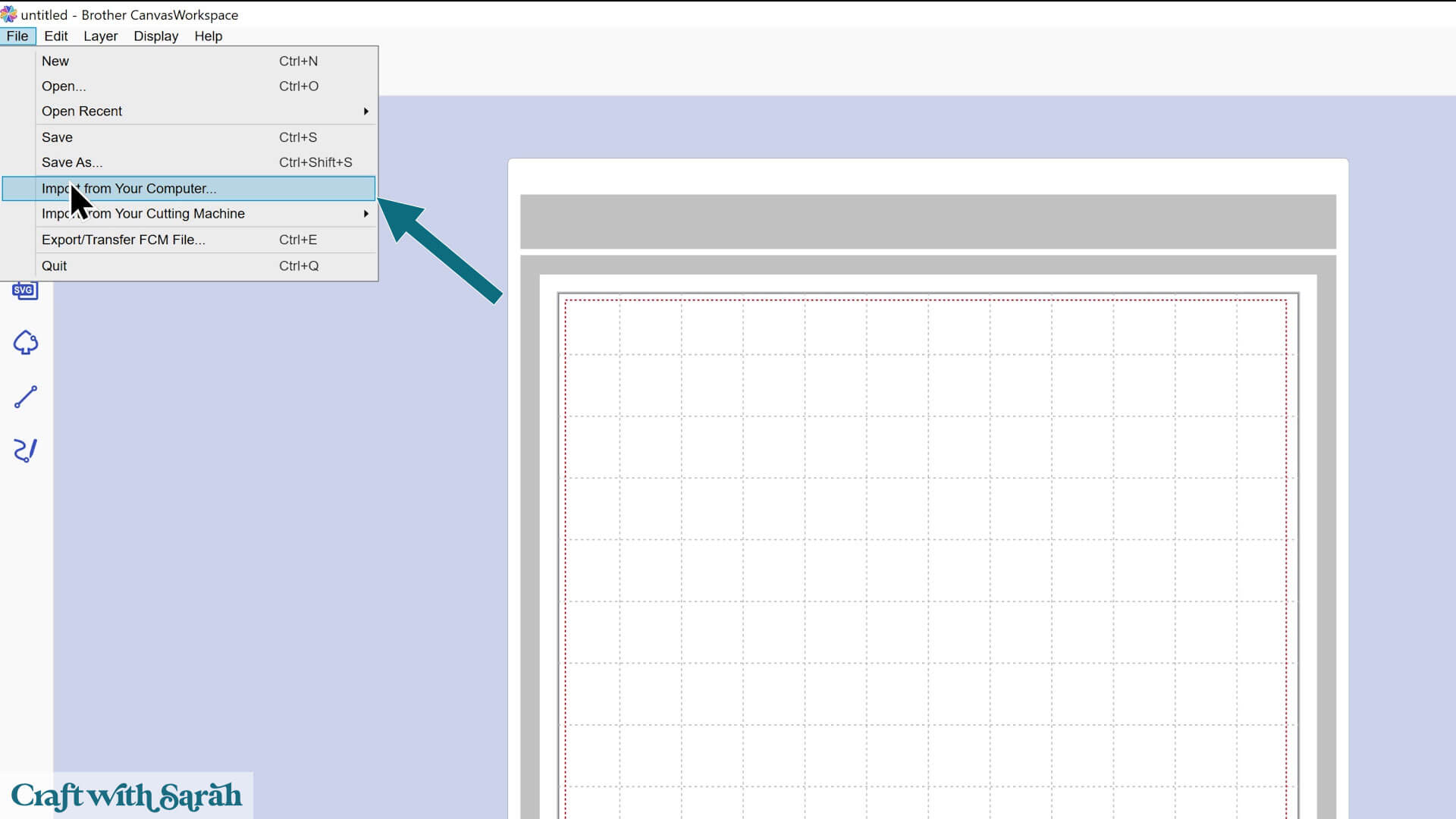
Task: Open the Edit menu
Action: [x=55, y=36]
